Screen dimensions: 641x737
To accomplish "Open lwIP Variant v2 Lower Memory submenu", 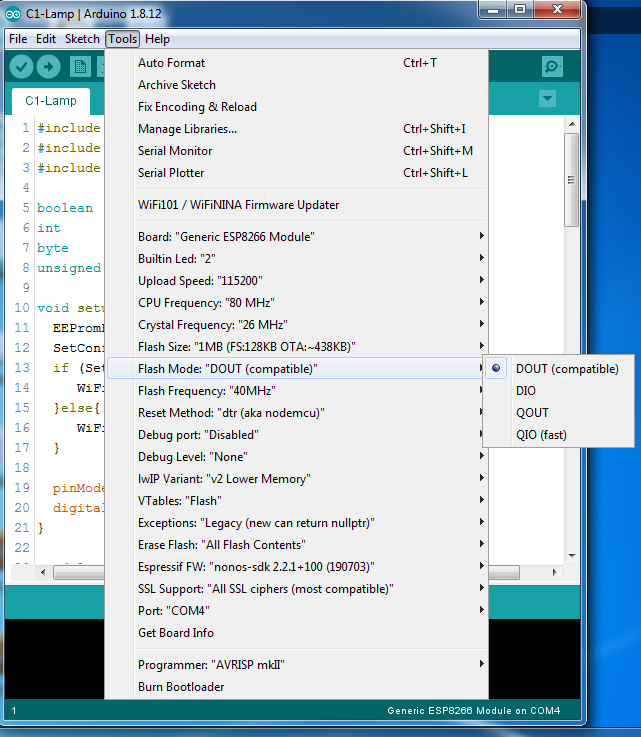I will 297,479.
